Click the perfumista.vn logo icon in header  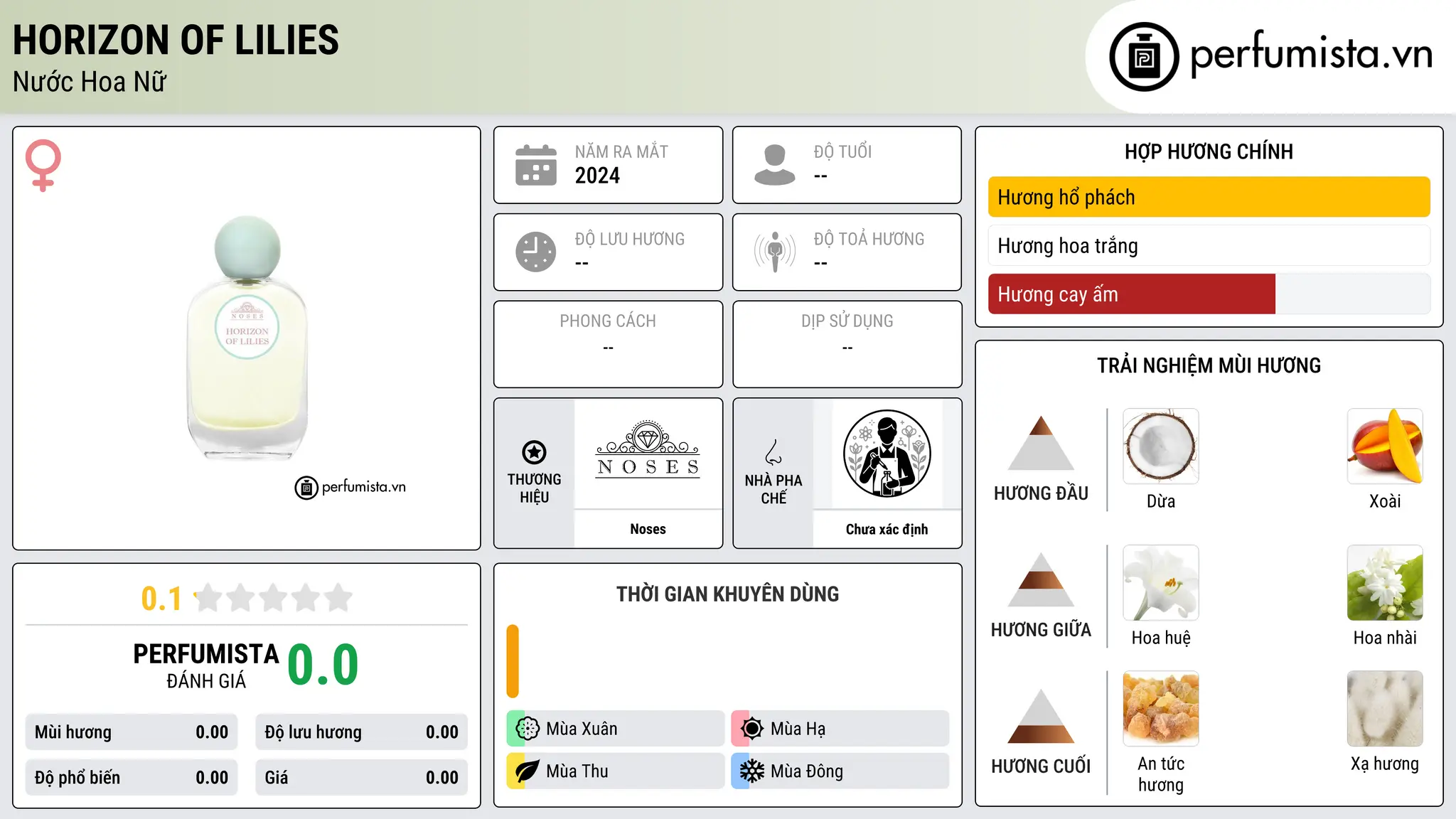click(1144, 57)
